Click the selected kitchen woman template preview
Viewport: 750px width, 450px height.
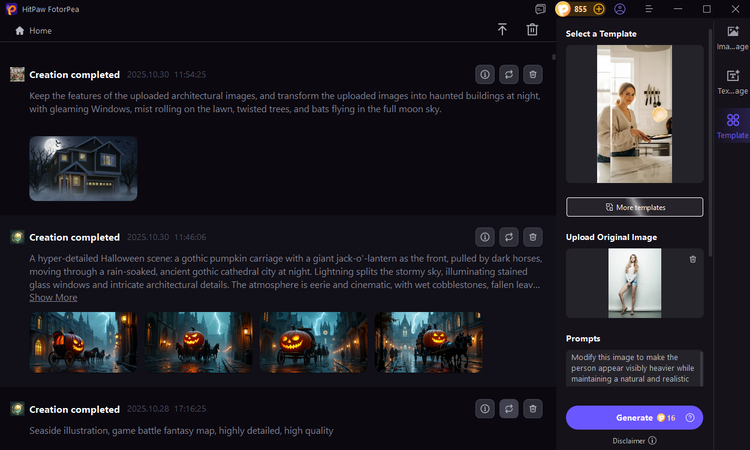[634, 114]
